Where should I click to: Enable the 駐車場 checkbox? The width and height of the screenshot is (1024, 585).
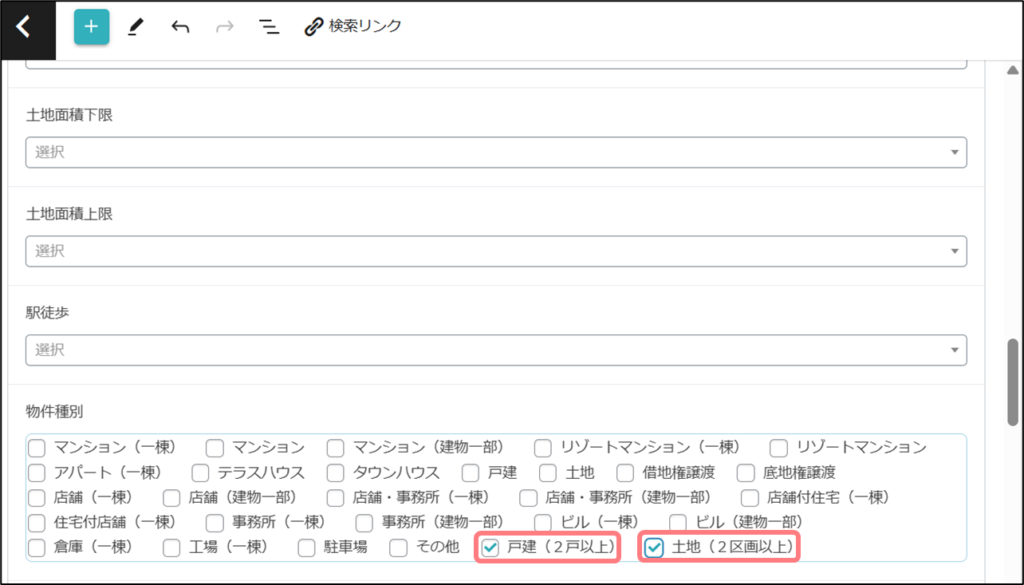[307, 547]
